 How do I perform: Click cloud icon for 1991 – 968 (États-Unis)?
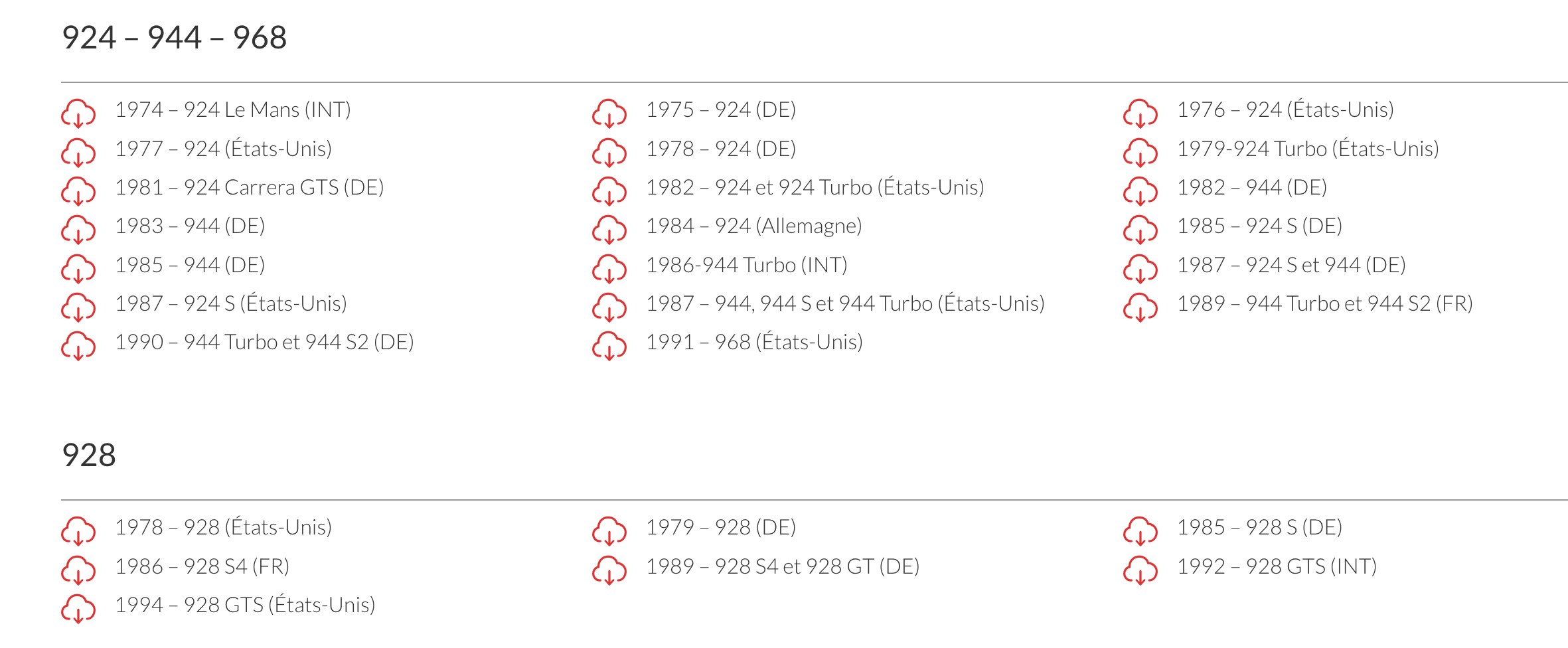point(609,346)
